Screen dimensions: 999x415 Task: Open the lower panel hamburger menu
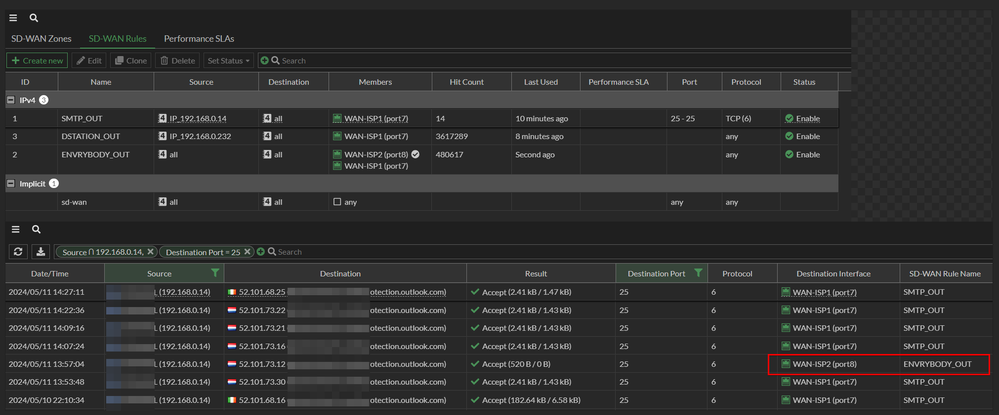click(14, 230)
